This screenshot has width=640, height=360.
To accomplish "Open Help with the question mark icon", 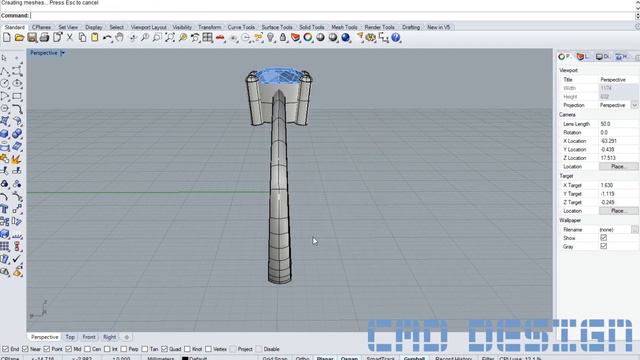I will coord(396,38).
